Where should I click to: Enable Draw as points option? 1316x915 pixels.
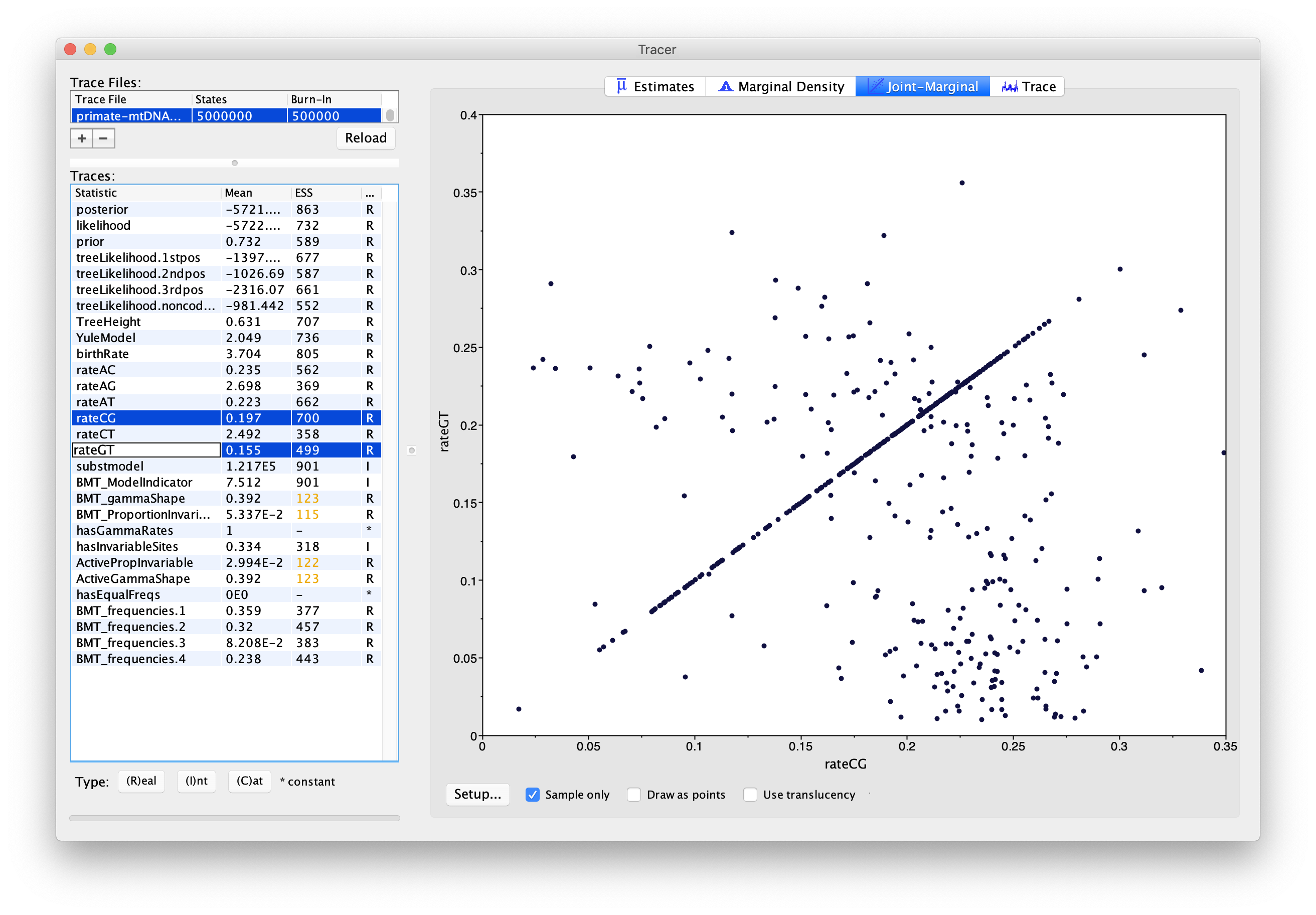tap(634, 795)
